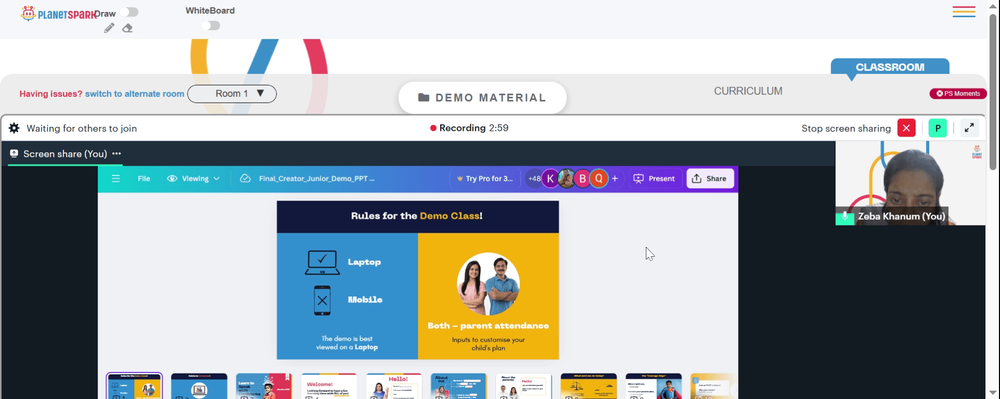Open the colored hamburger menu

click(x=964, y=11)
